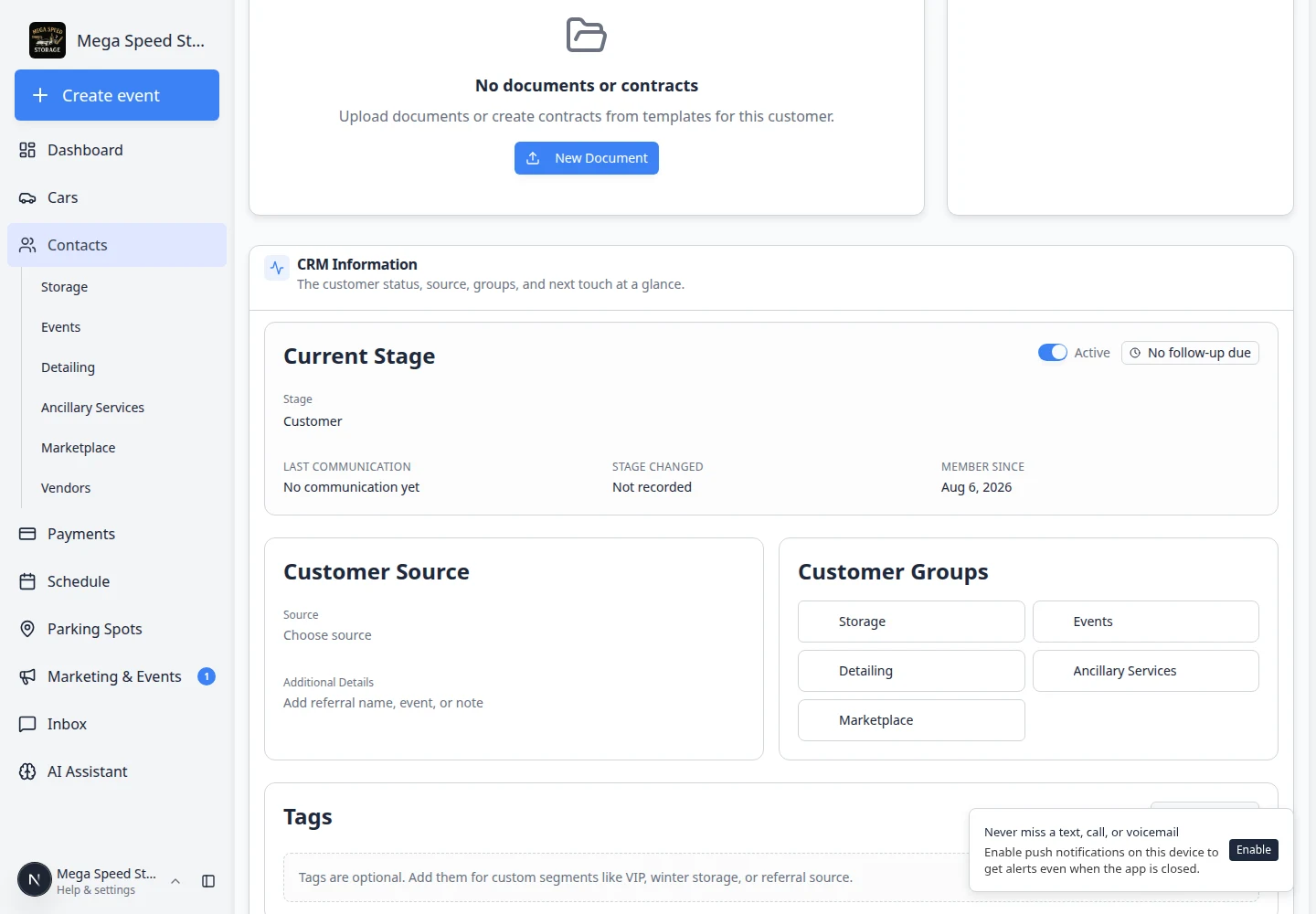This screenshot has width=1316, height=914.
Task: Click the Aug 6, 2026 member date
Action: click(x=976, y=487)
